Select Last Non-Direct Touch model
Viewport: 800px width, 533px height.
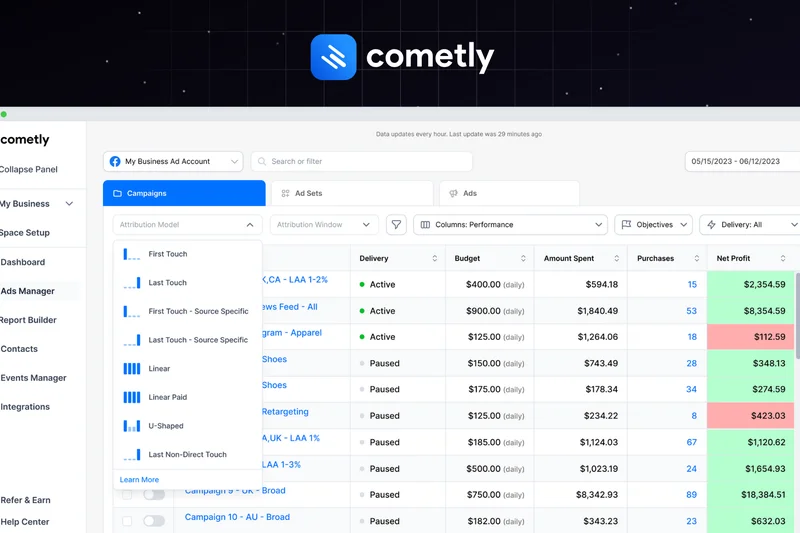(x=187, y=454)
